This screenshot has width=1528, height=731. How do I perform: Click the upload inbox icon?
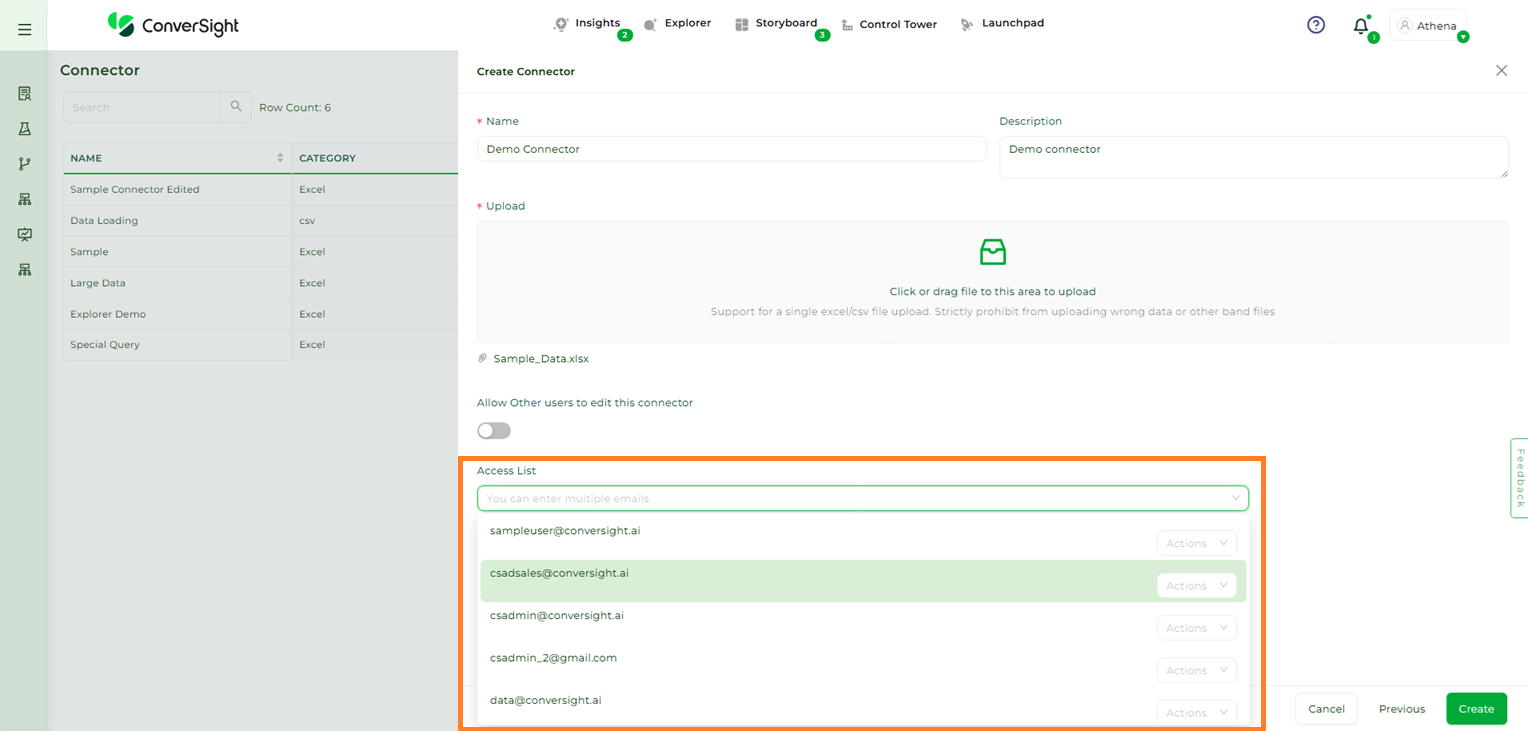(992, 252)
